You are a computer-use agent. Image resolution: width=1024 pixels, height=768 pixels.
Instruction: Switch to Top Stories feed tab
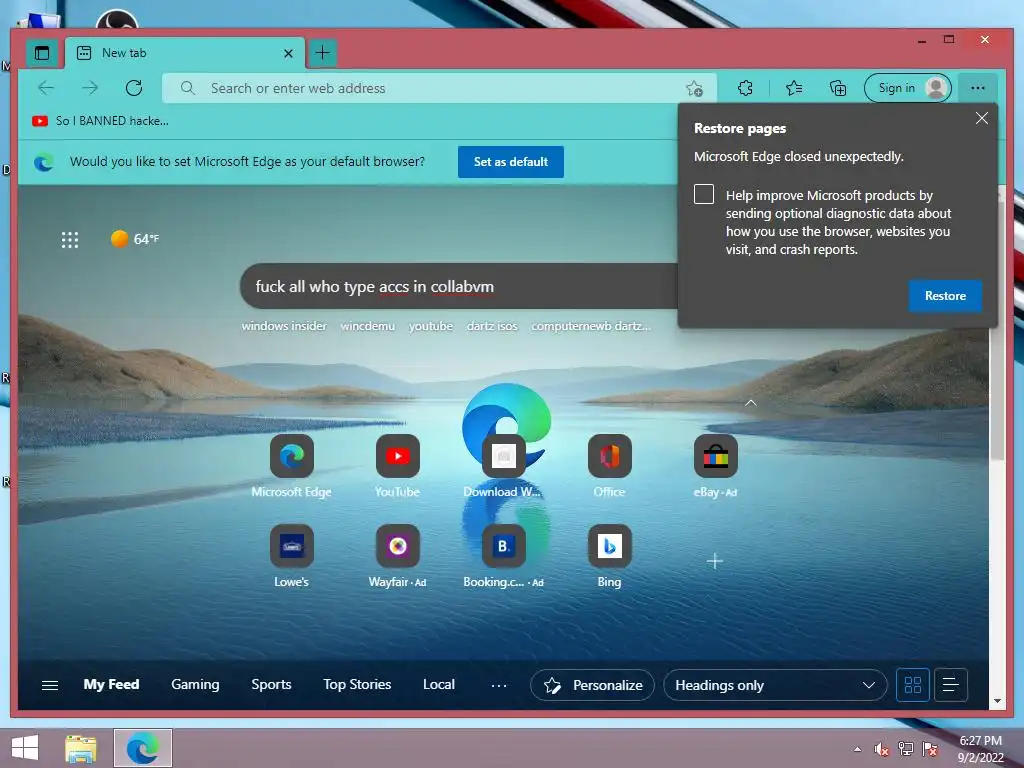point(357,684)
